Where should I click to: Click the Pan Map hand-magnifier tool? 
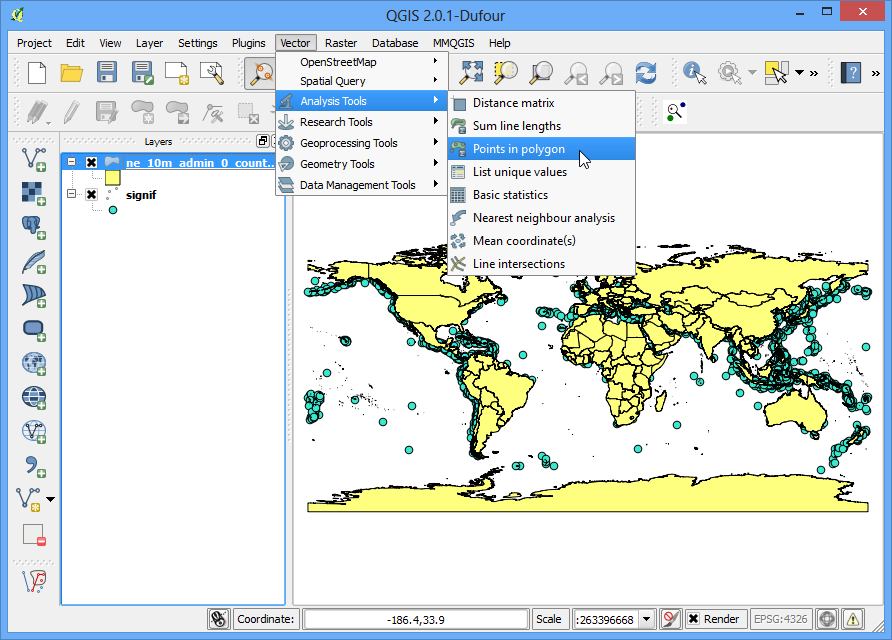(261, 73)
